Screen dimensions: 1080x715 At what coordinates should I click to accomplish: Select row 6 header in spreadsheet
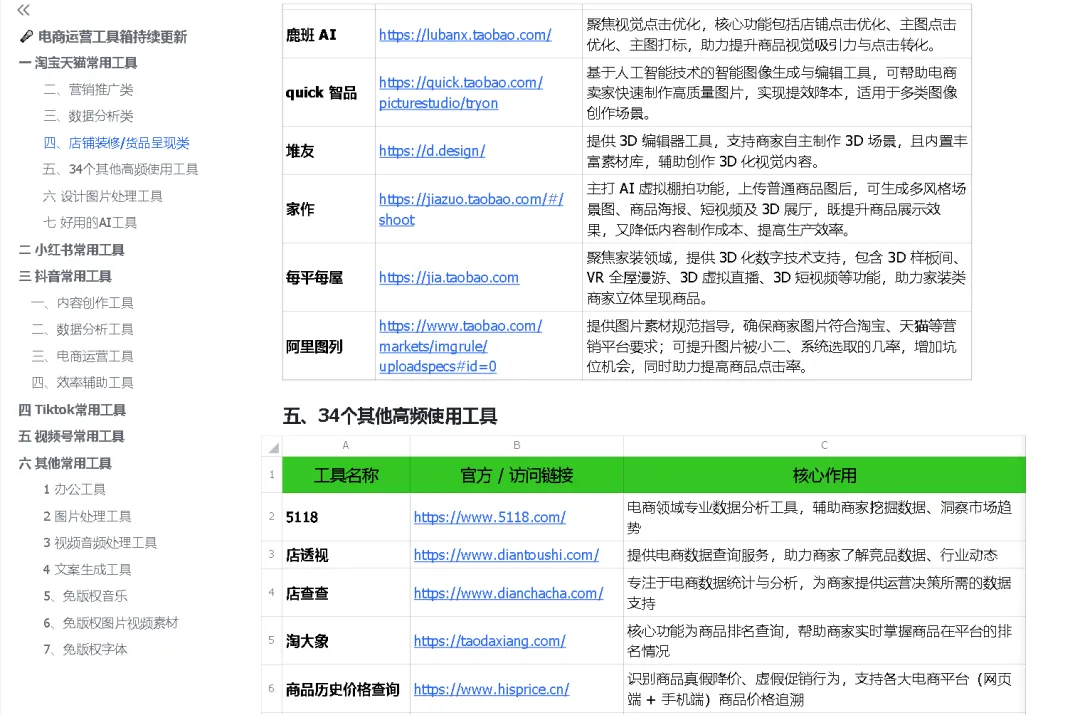(271, 688)
